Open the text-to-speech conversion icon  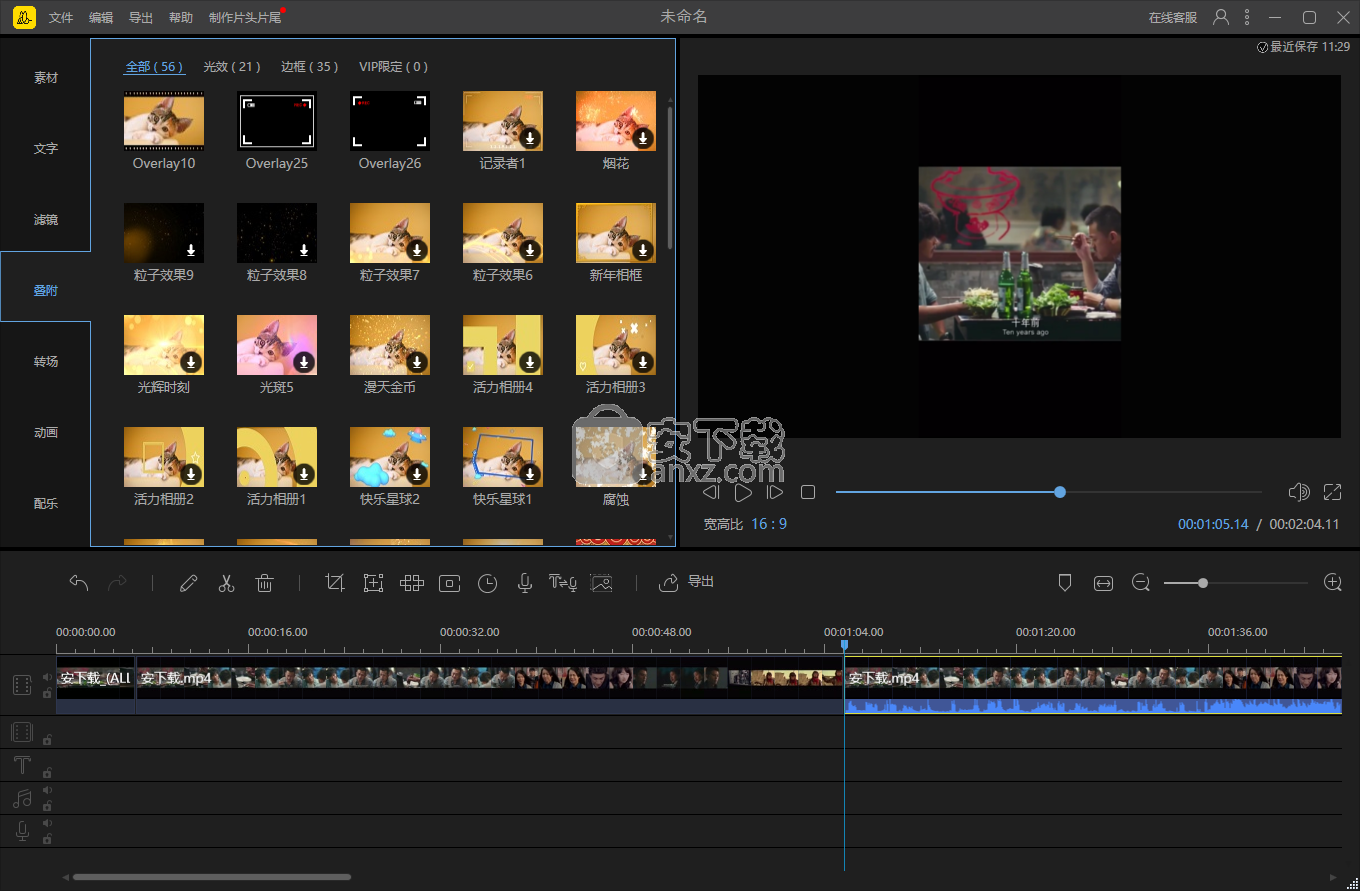pos(563,583)
